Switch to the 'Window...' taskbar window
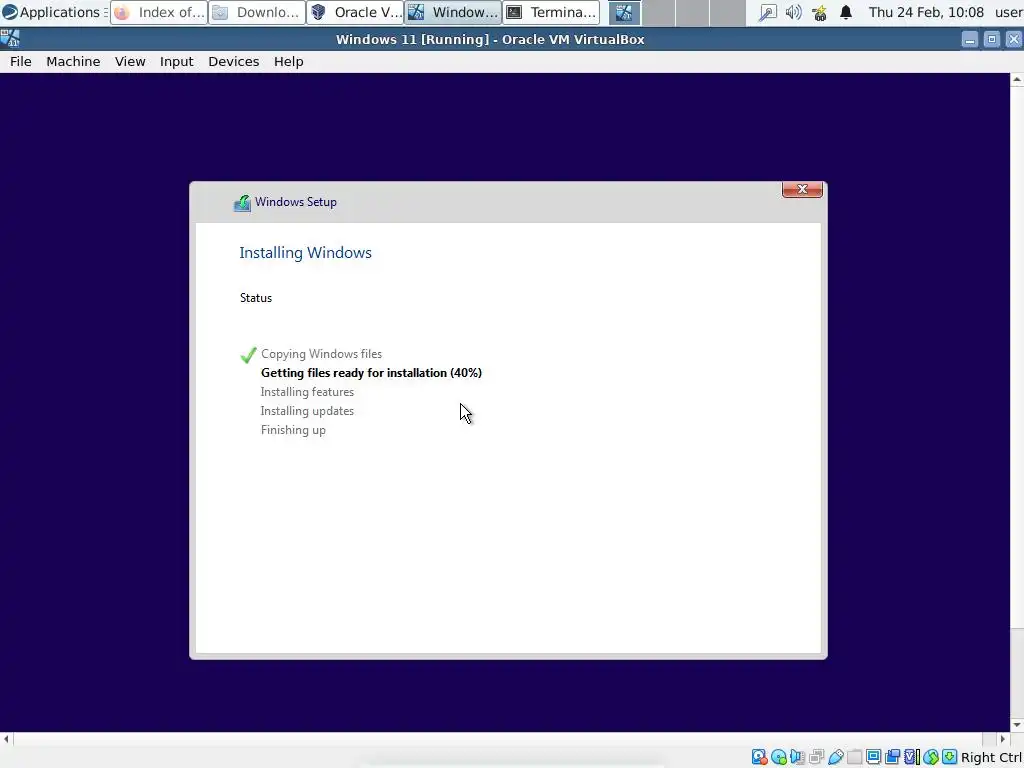1024x768 pixels. click(x=453, y=12)
